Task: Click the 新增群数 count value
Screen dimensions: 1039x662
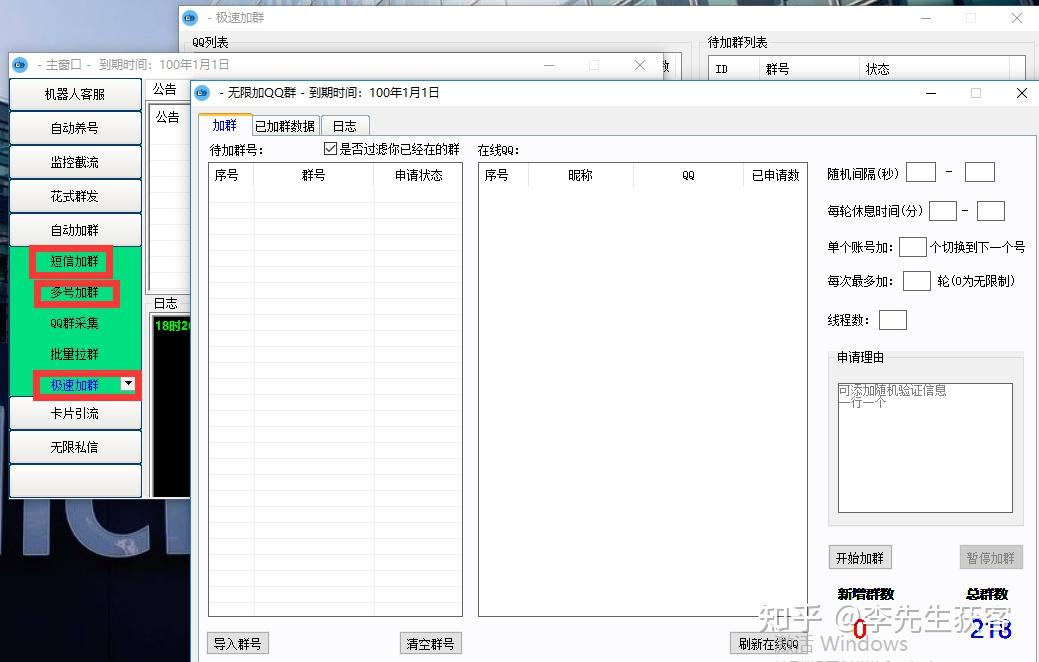Action: pyautogui.click(x=860, y=628)
